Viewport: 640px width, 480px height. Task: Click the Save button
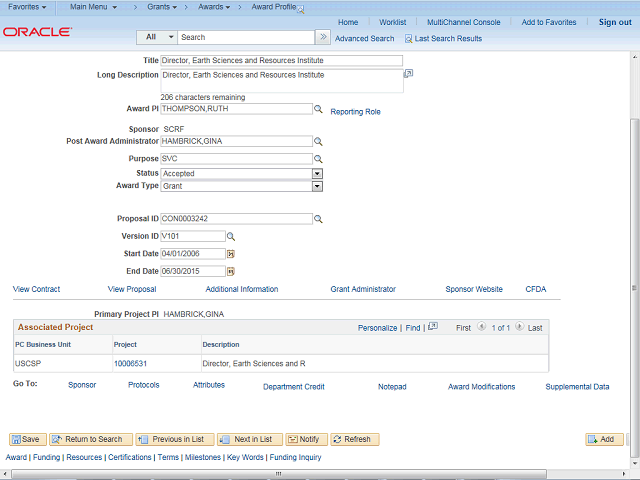27,439
